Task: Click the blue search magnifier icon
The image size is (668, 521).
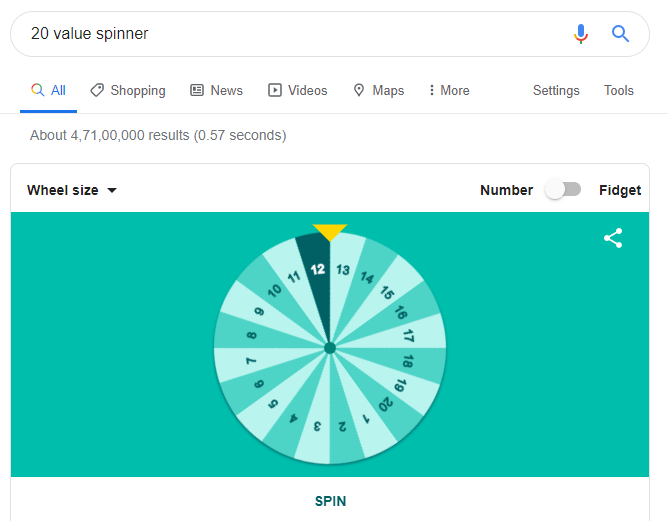Action: [620, 34]
